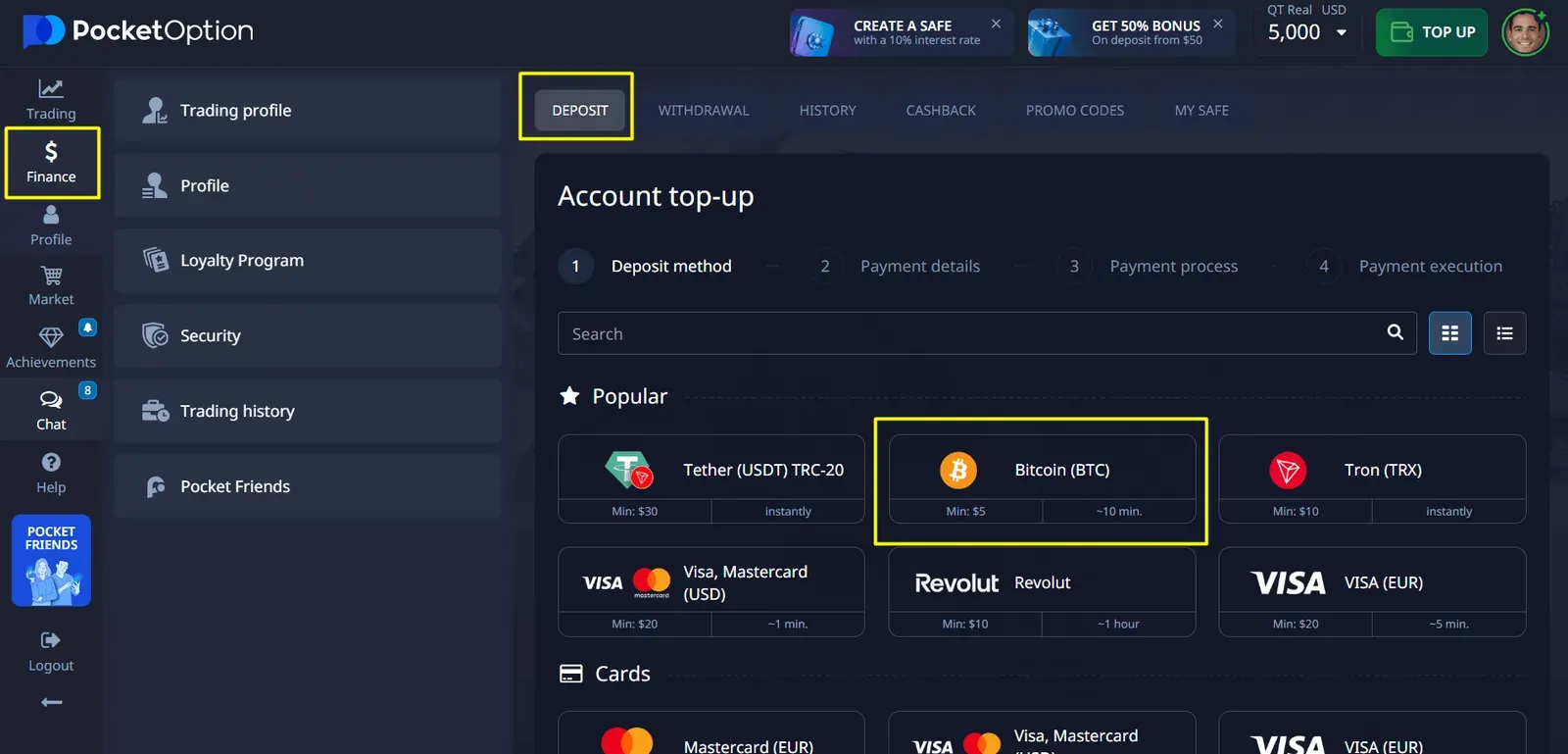Click the Logout icon
Viewport: 1568px width, 754px height.
pos(51,641)
